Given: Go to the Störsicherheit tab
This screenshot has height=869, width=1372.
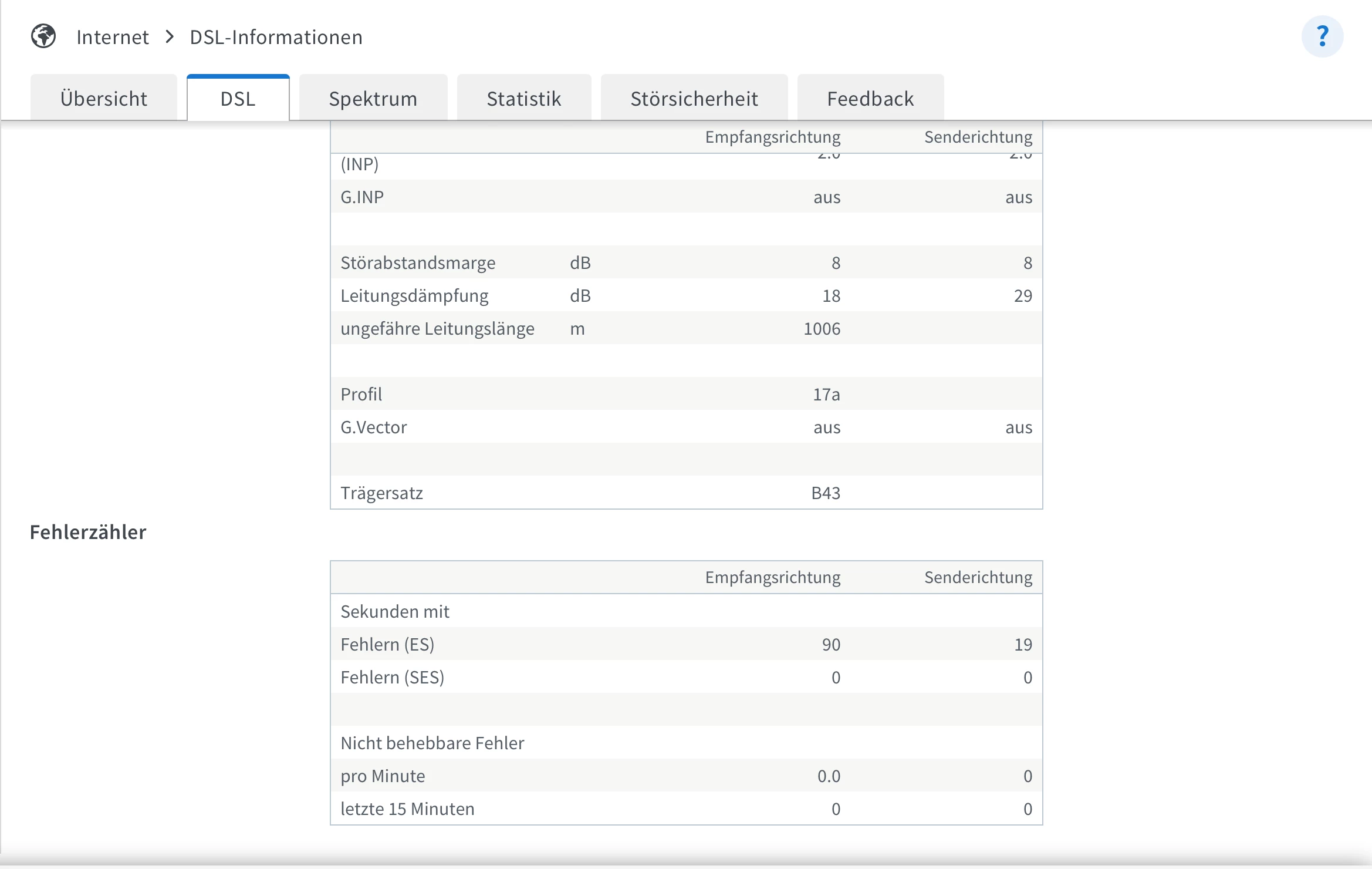Looking at the screenshot, I should click(694, 98).
